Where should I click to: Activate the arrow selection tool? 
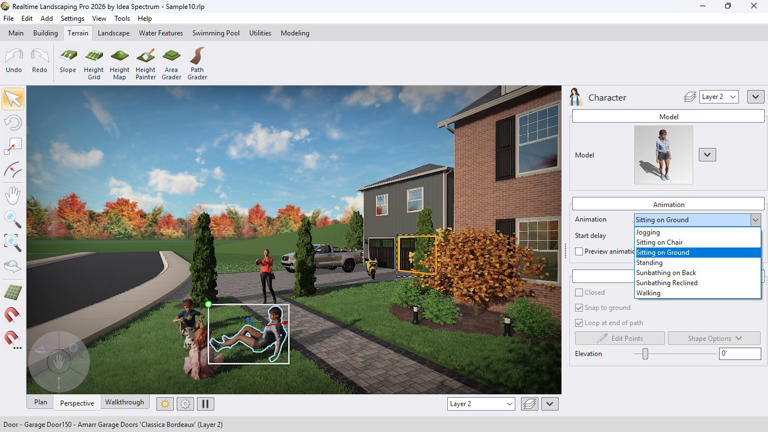(13, 98)
